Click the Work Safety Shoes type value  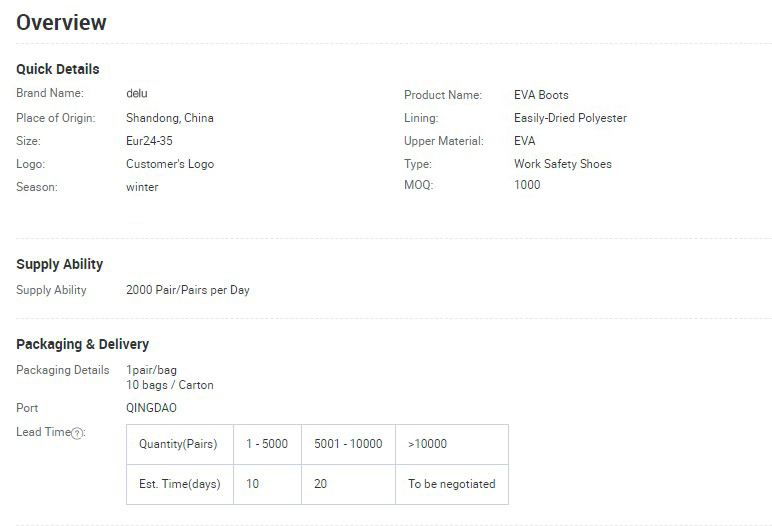[563, 164]
